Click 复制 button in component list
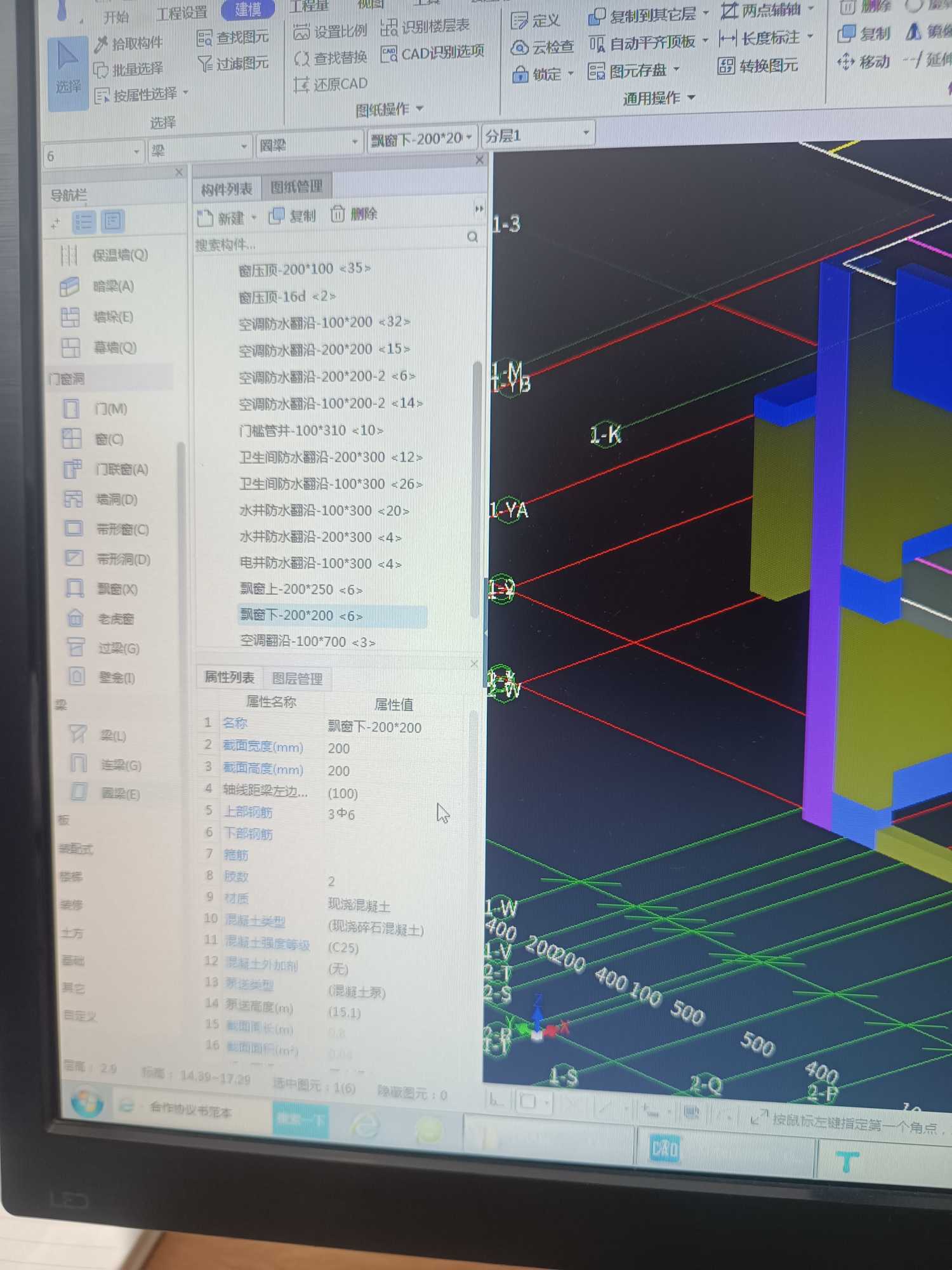This screenshot has width=952, height=1270. 293,216
